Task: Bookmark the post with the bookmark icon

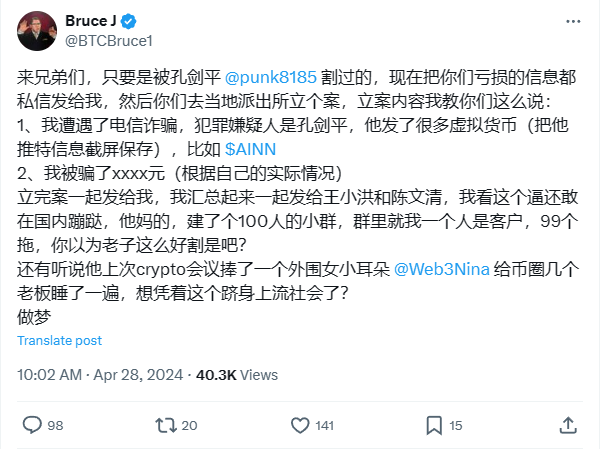Action: click(x=434, y=425)
